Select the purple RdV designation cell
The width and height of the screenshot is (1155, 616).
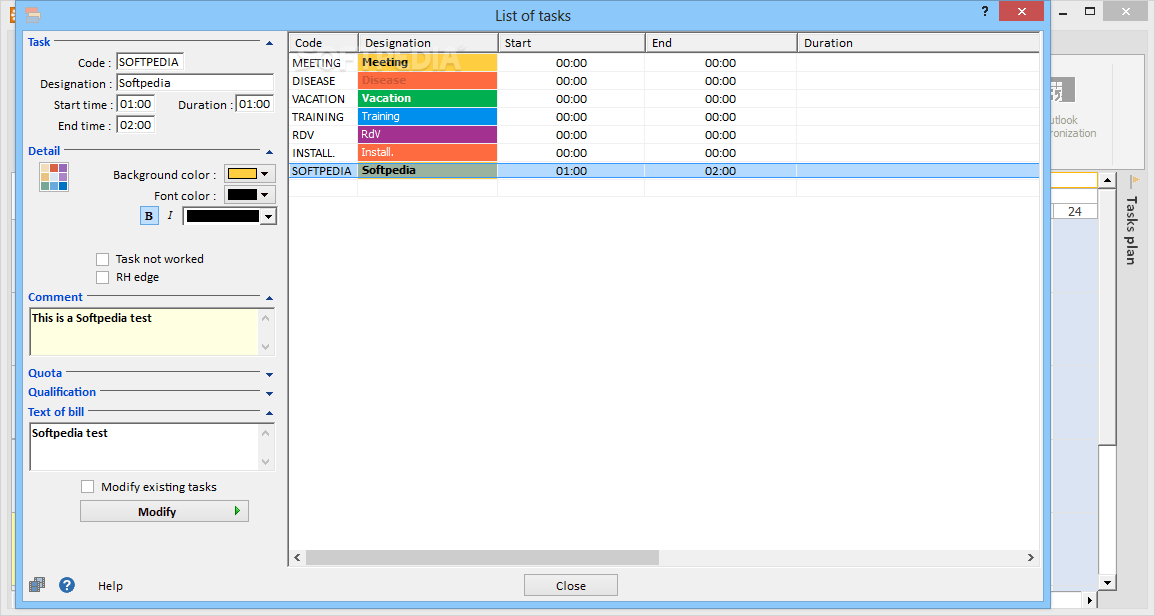coord(427,135)
